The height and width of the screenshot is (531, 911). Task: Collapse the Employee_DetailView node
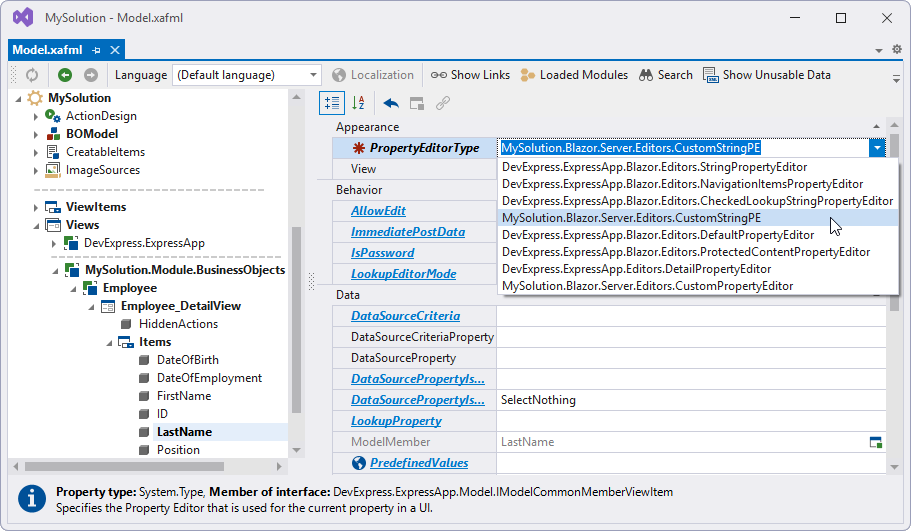[x=91, y=307]
